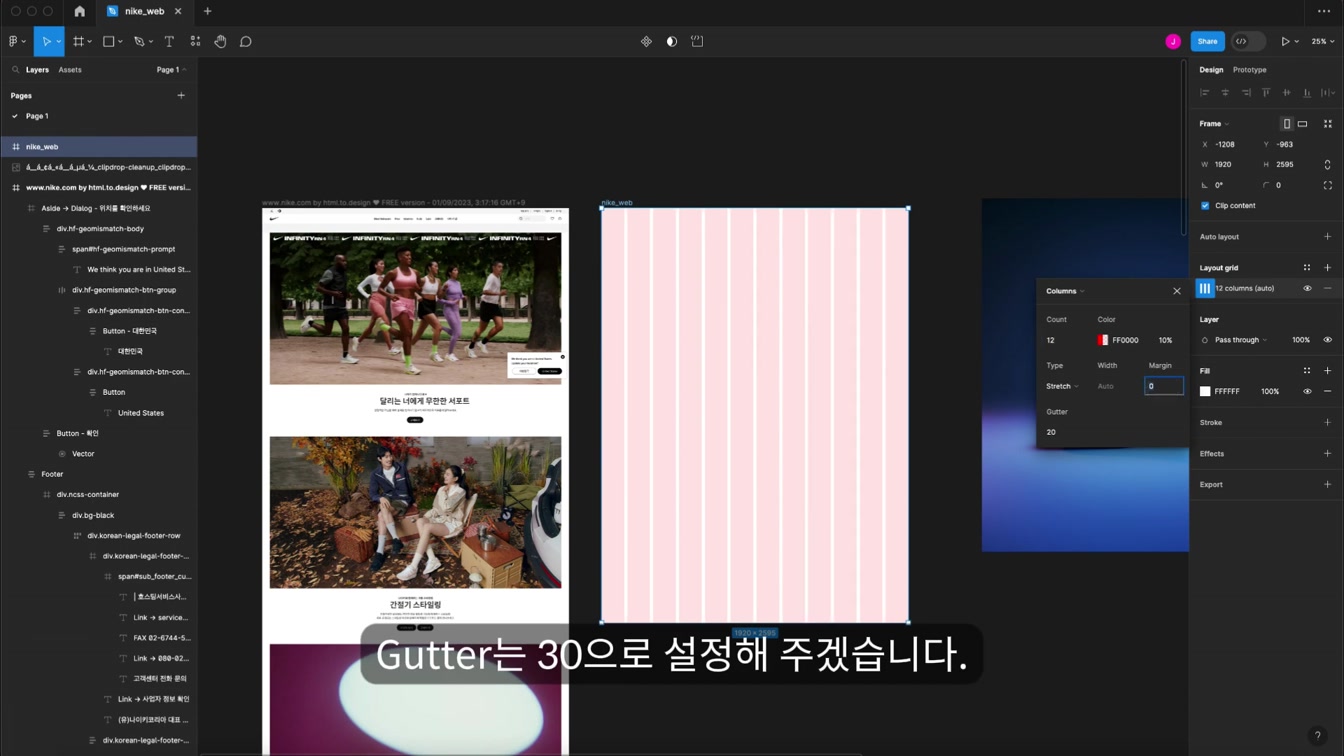Image resolution: width=1344 pixels, height=756 pixels.
Task: Click Align bottom icon
Action: (x=1307, y=93)
